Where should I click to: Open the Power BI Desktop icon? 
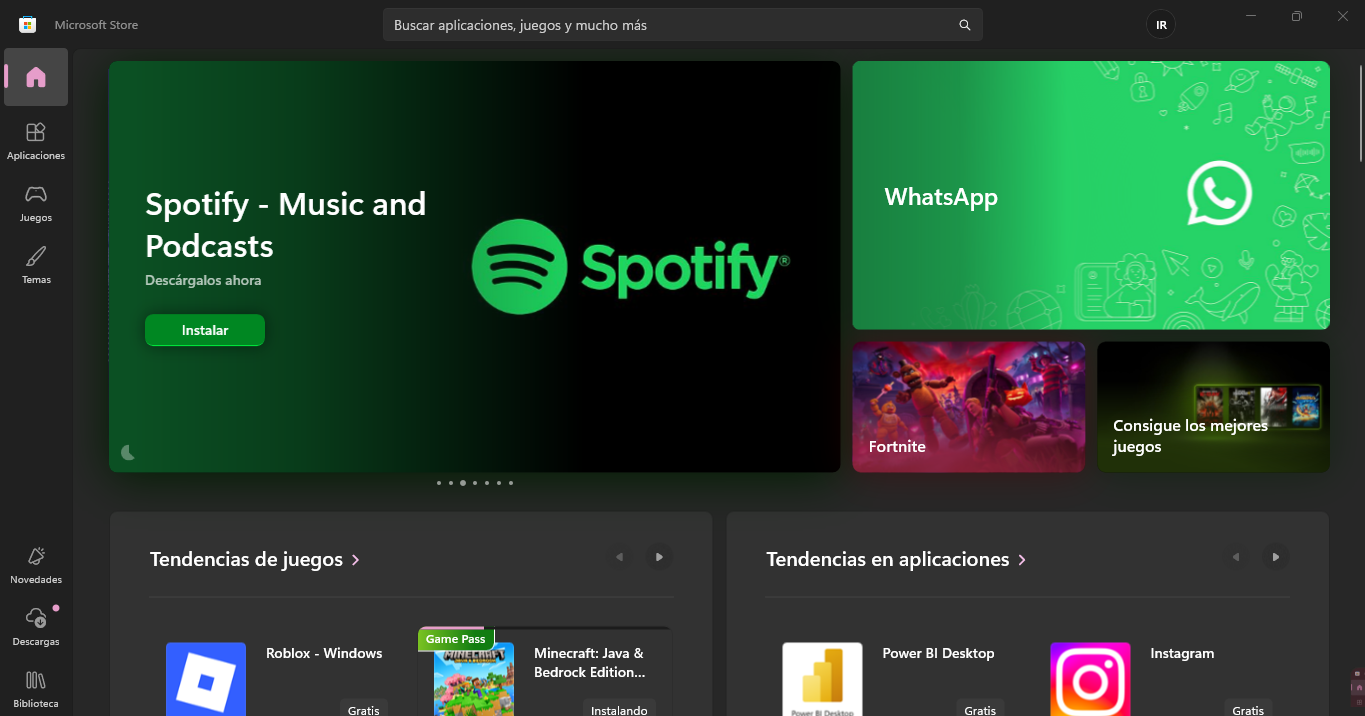822,679
